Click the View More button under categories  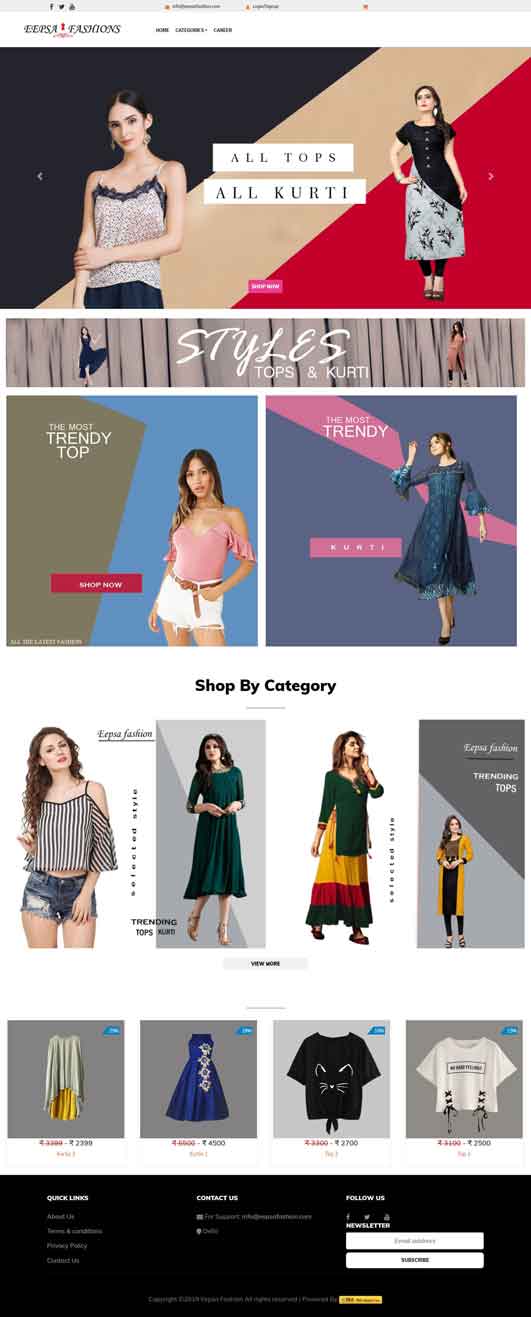click(x=265, y=964)
